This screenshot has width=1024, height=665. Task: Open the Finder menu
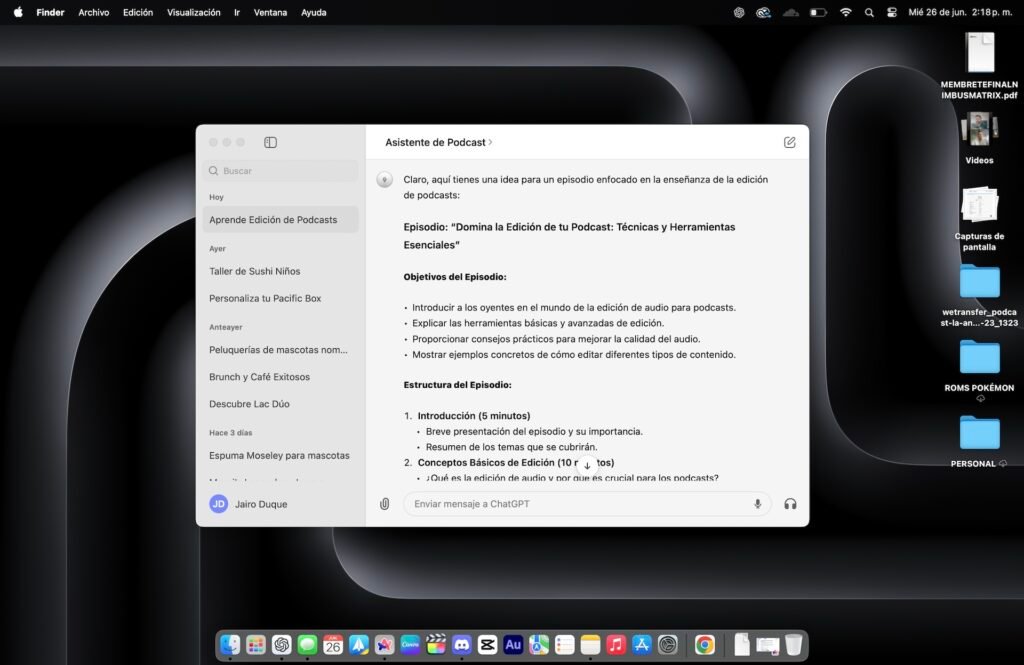[50, 12]
